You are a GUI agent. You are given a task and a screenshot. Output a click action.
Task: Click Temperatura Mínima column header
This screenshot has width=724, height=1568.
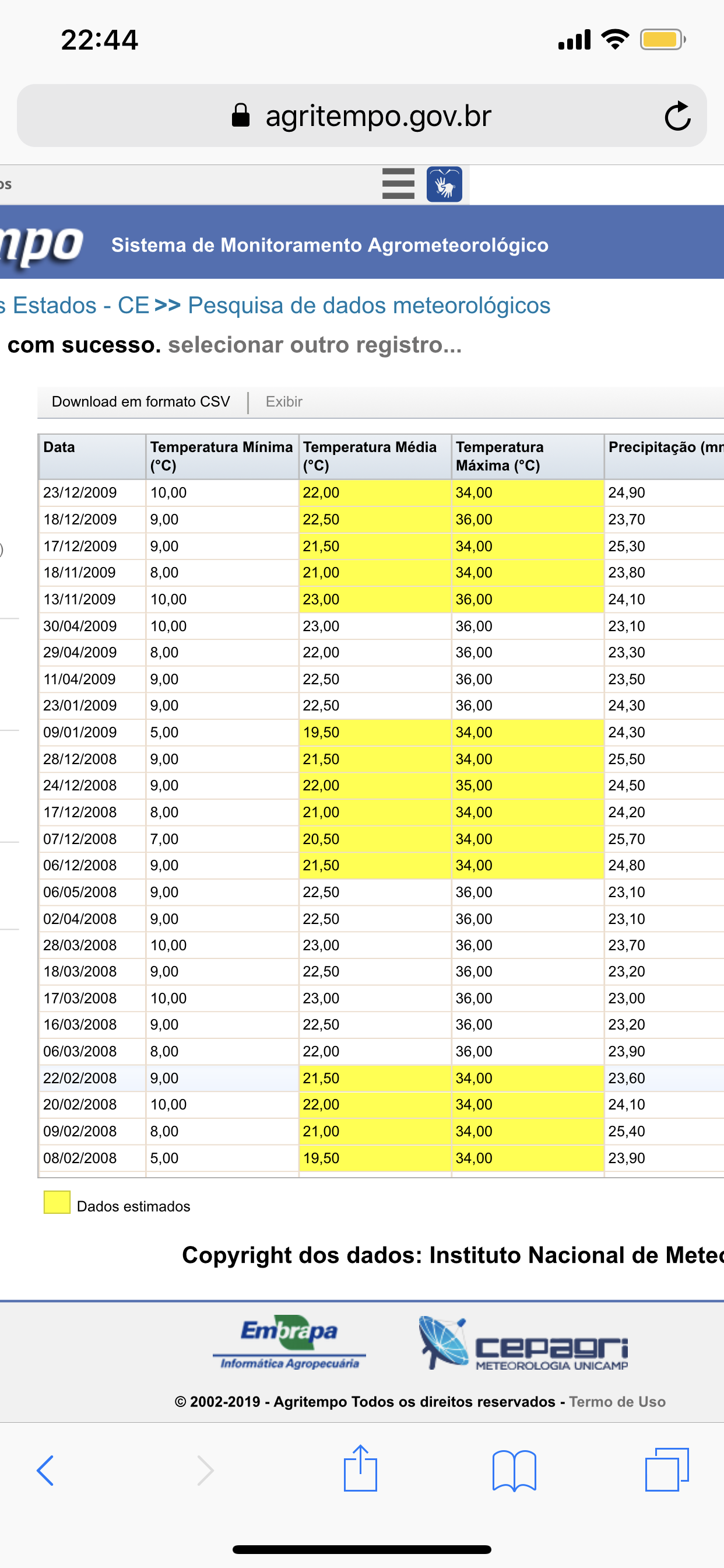[222, 457]
